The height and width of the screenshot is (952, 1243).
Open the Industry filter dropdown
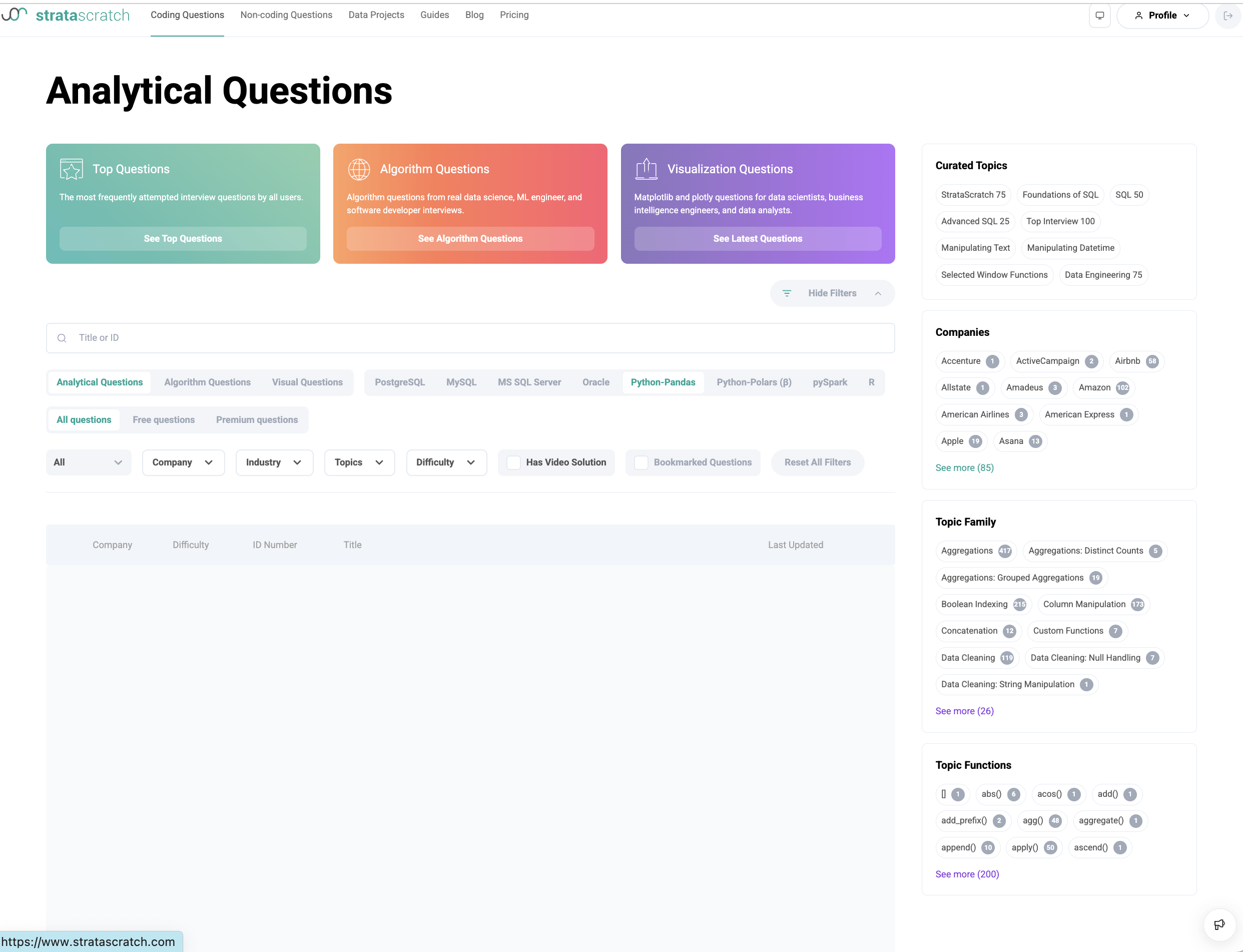pos(274,462)
